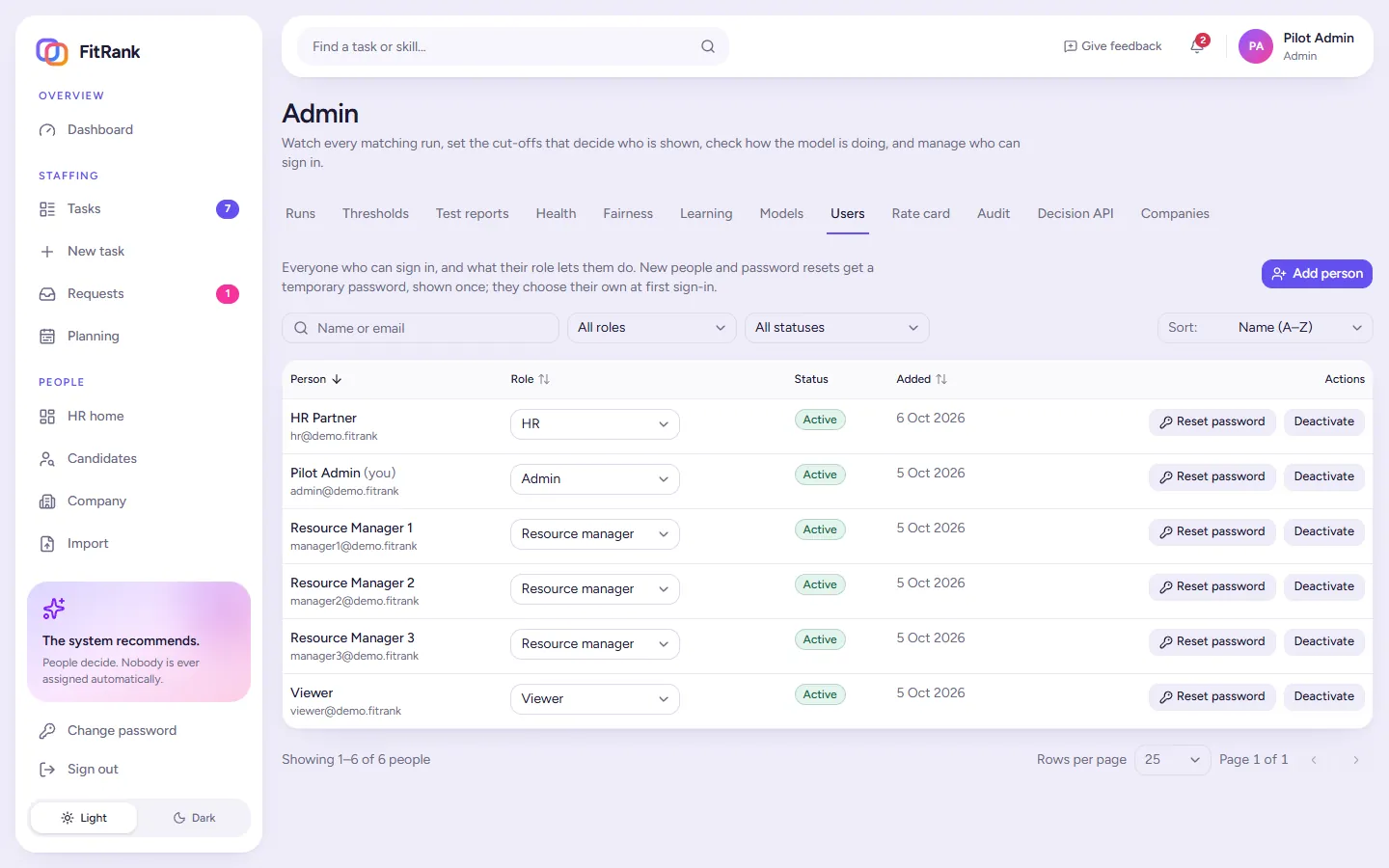Sort table by Added column
1389x868 pixels.
(x=921, y=379)
